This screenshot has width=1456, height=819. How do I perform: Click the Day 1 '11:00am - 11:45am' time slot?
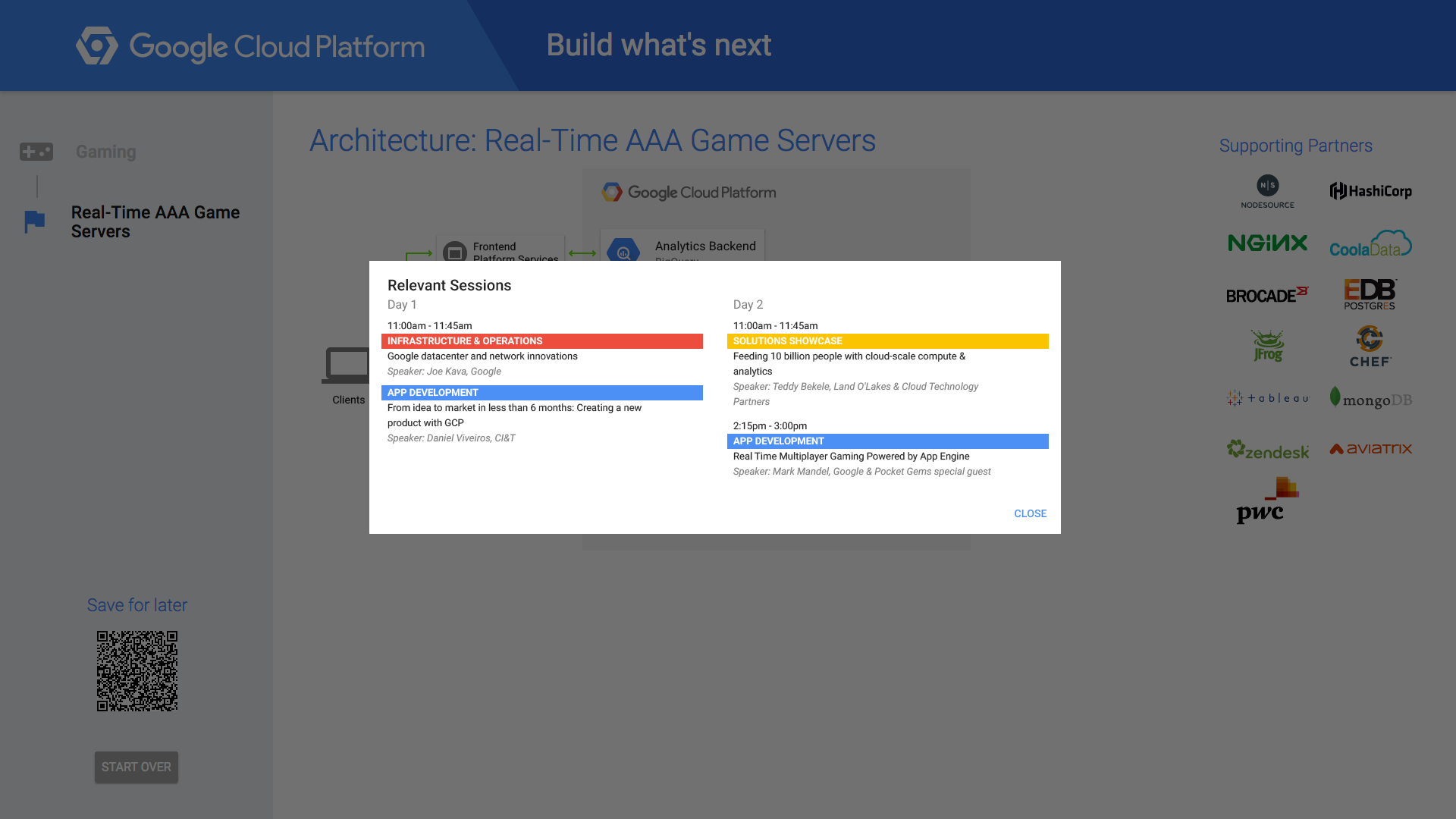point(429,326)
